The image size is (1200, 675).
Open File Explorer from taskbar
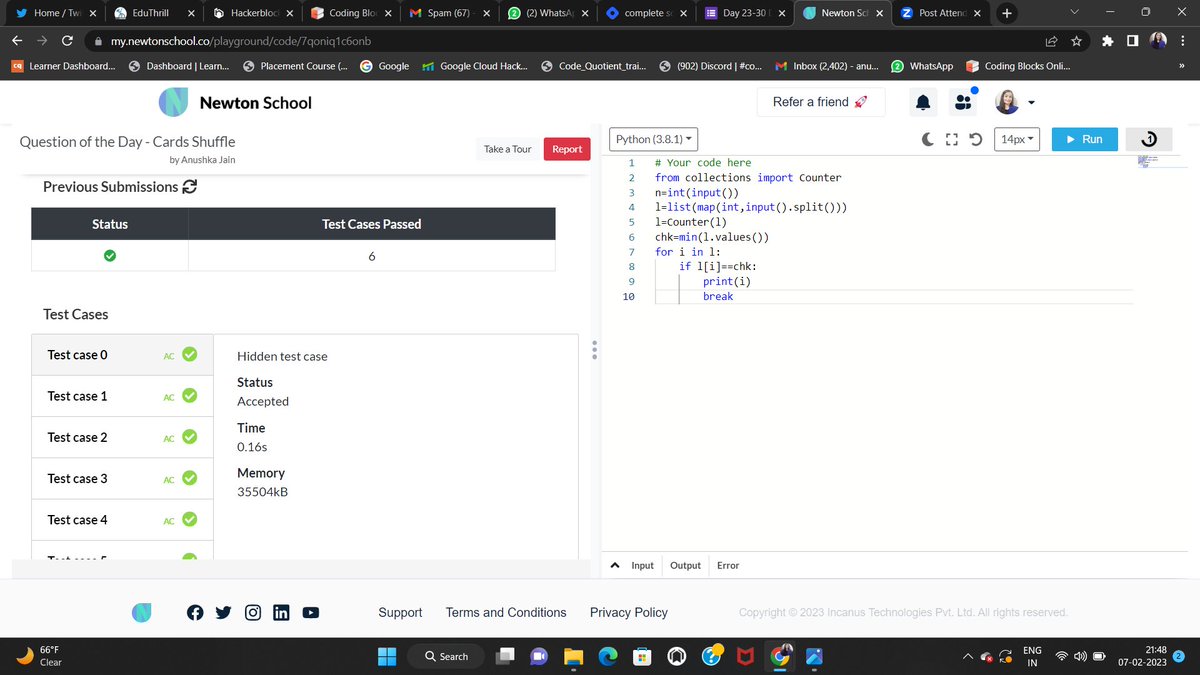(x=572, y=656)
